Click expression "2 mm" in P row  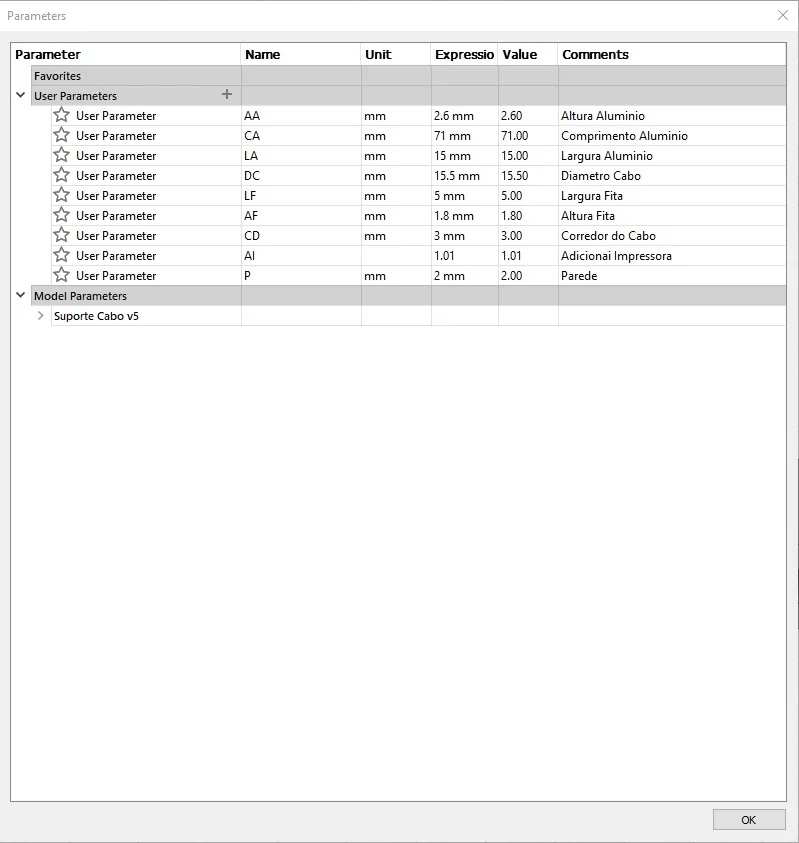465,275
